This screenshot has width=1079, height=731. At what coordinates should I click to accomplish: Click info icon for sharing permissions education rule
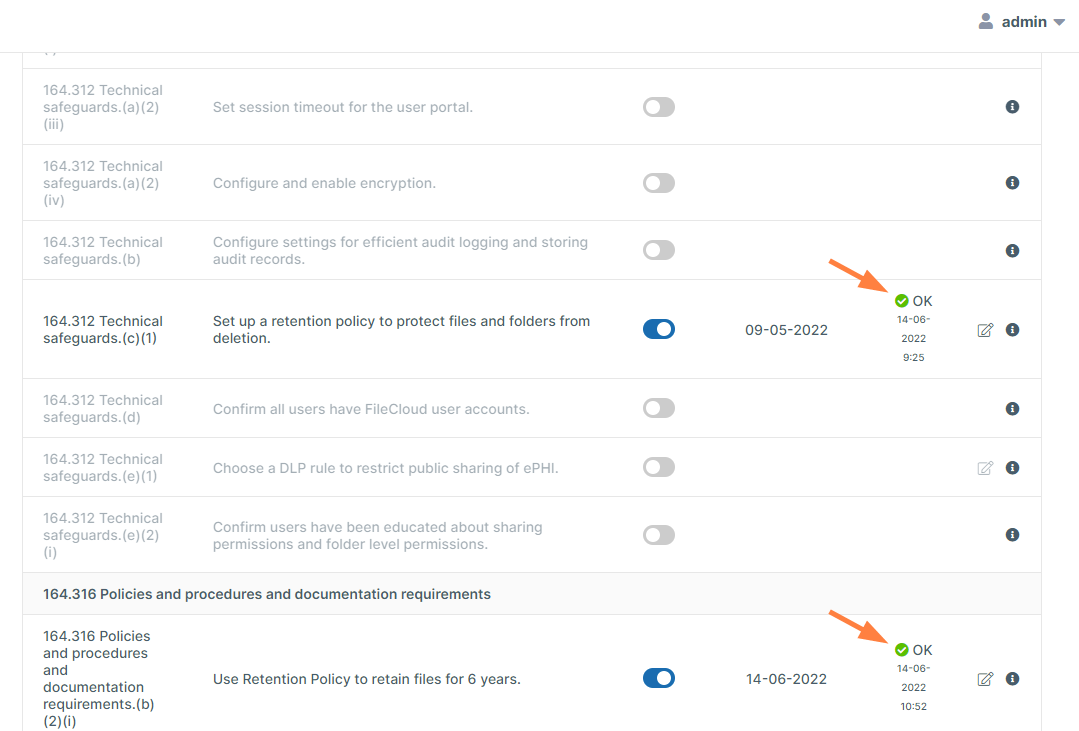click(1012, 535)
